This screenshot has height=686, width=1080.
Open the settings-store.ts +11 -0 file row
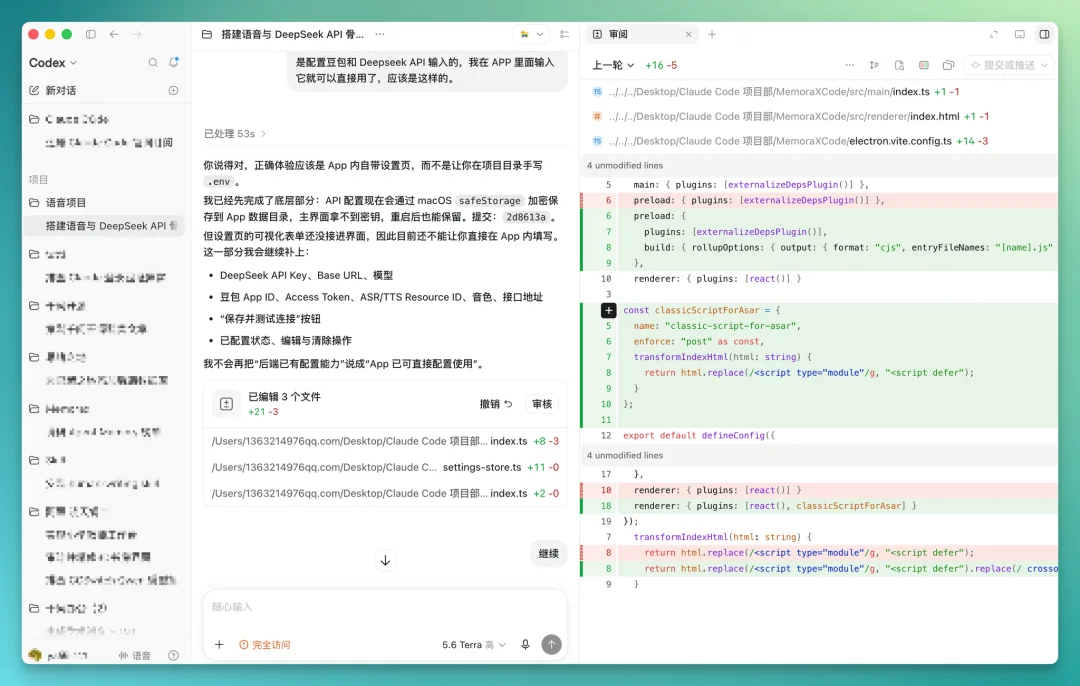pos(385,468)
